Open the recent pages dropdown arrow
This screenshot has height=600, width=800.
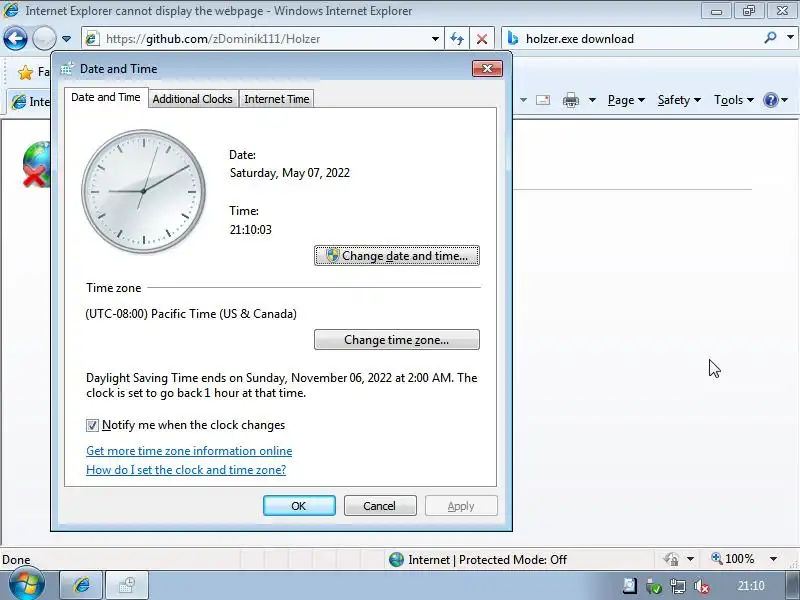click(x=66, y=39)
